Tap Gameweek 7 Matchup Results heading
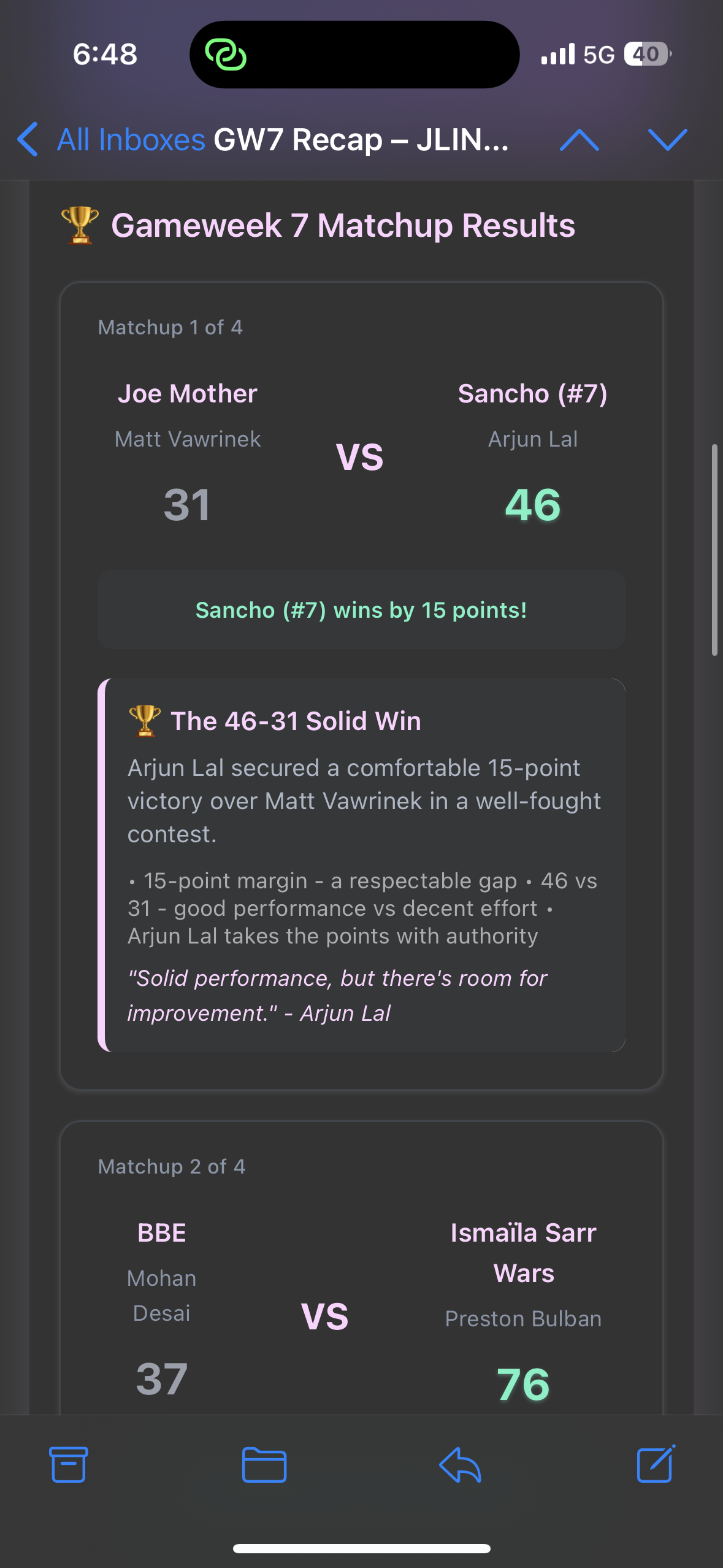Image resolution: width=723 pixels, height=1568 pixels. click(343, 226)
